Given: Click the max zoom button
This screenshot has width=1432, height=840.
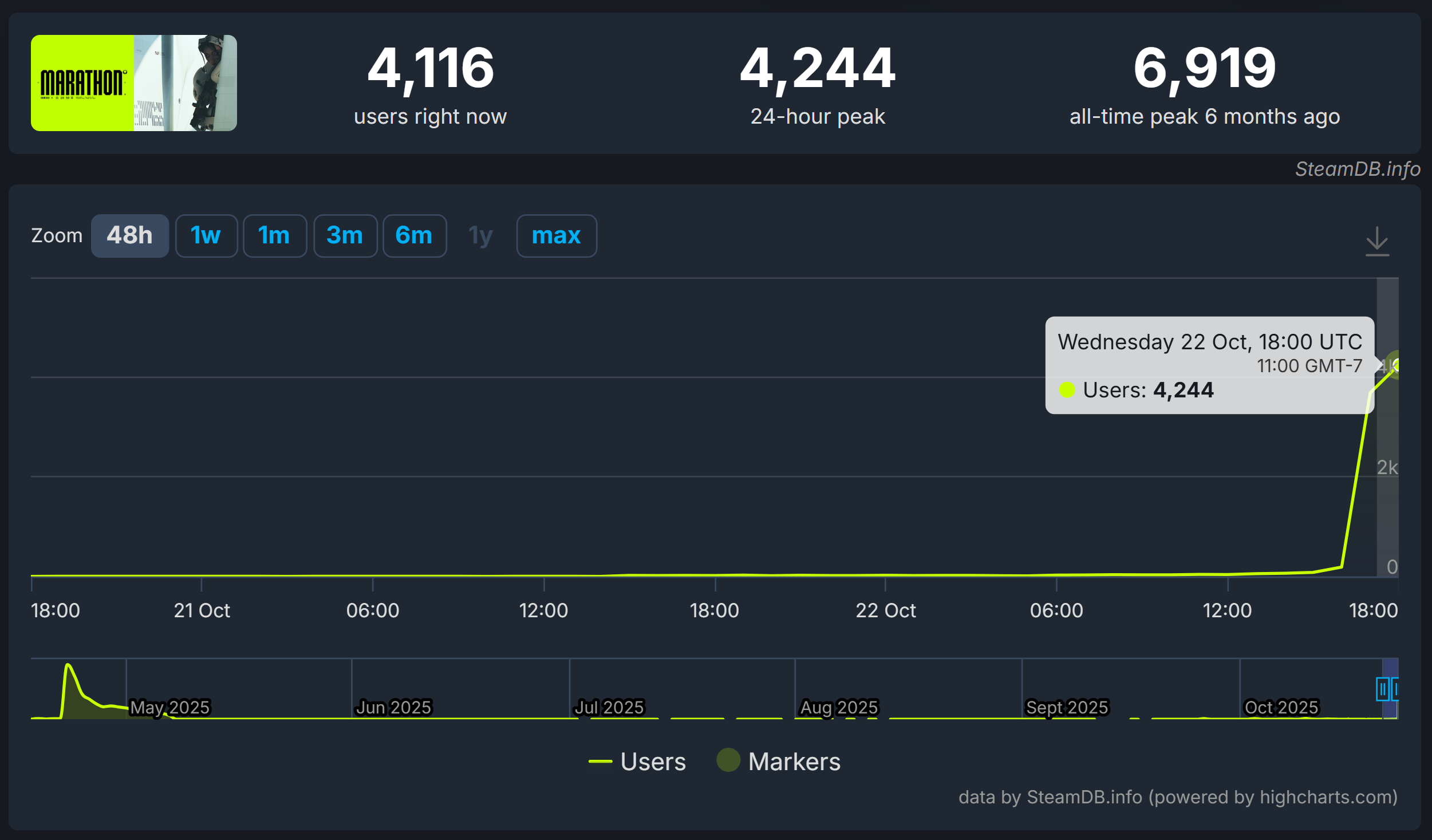Looking at the screenshot, I should [x=556, y=236].
